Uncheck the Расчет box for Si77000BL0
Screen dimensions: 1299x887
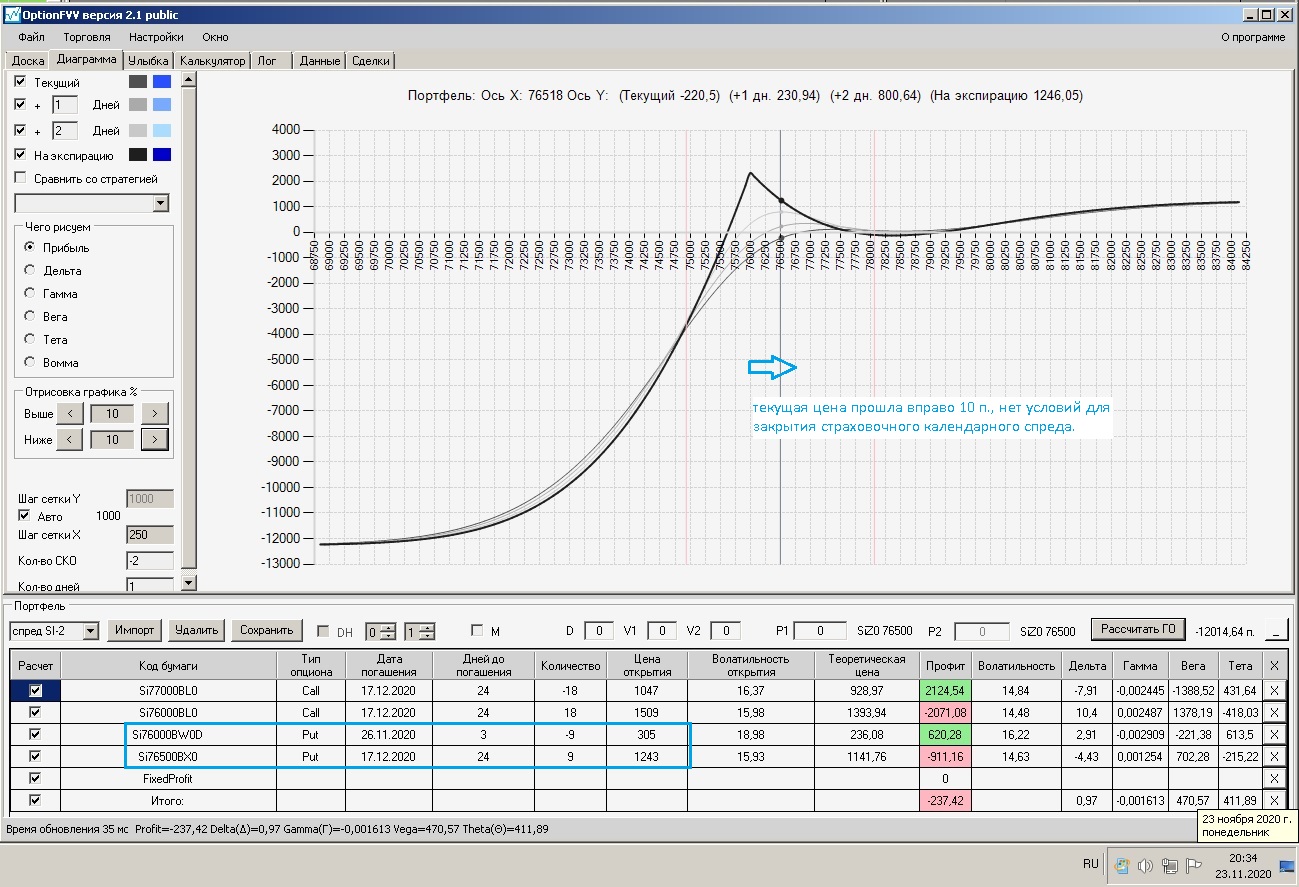[35, 690]
